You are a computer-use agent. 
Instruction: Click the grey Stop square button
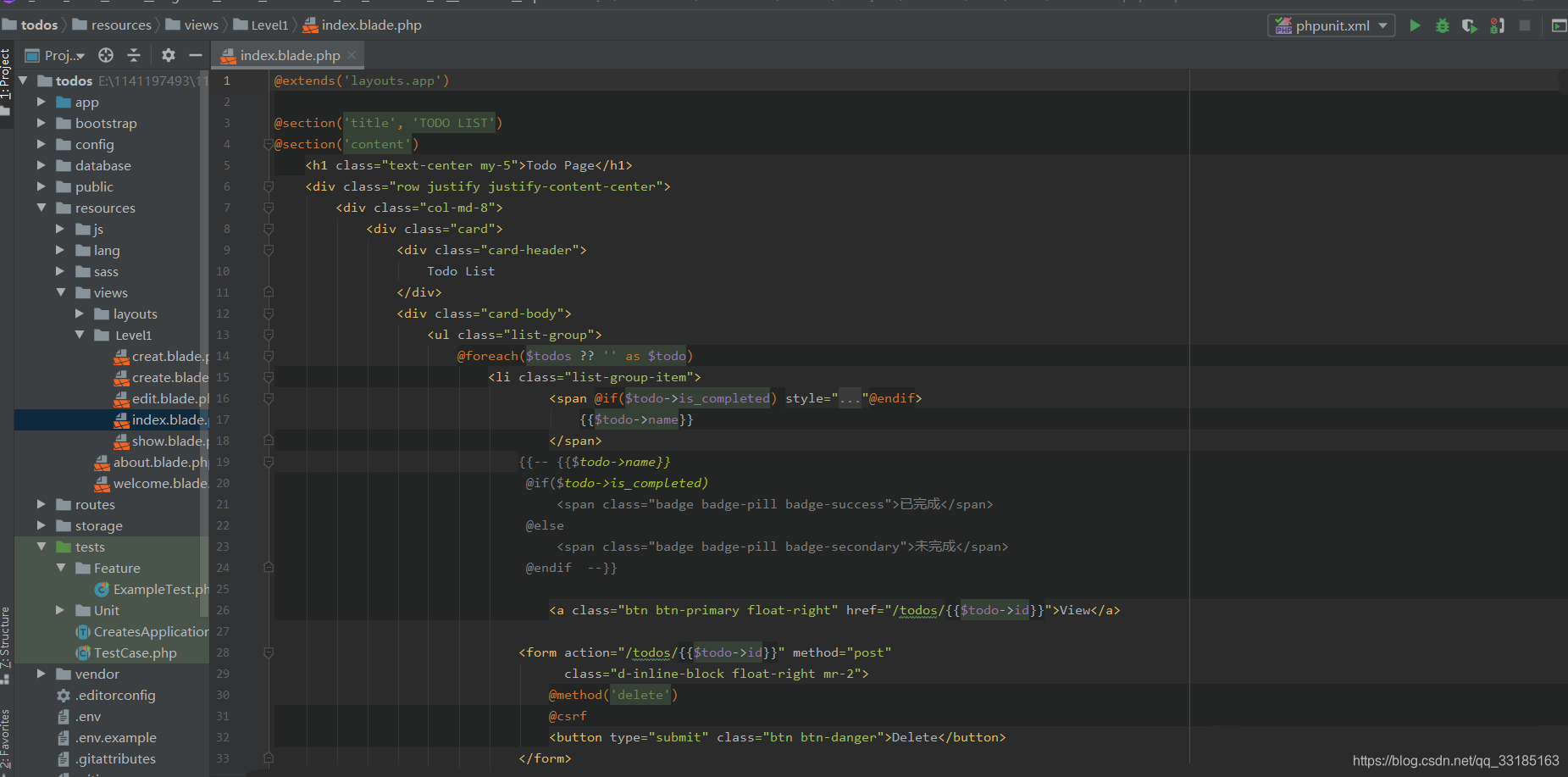pos(1525,25)
